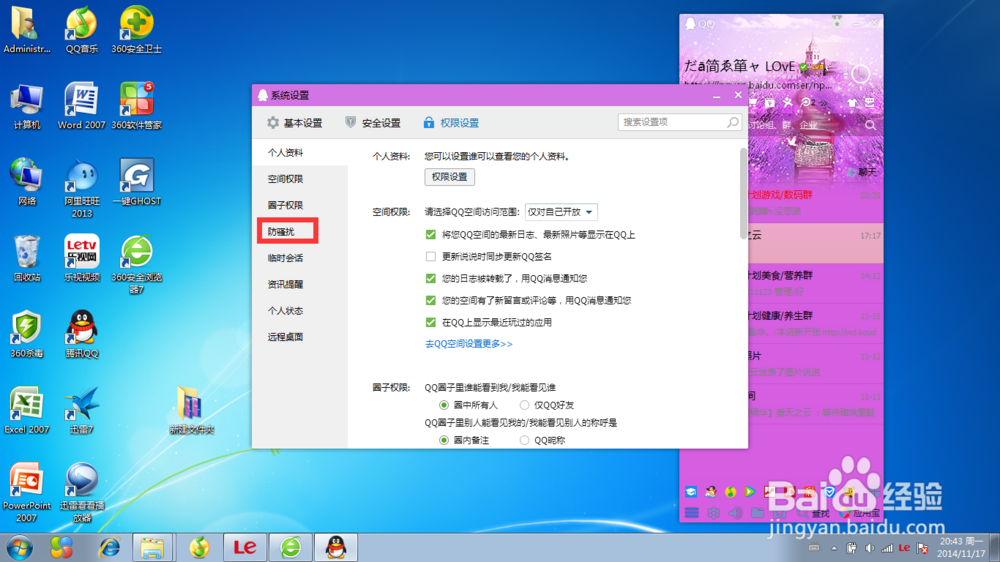
Task: Select the 乐视视频 desktop icon
Action: click(x=82, y=258)
